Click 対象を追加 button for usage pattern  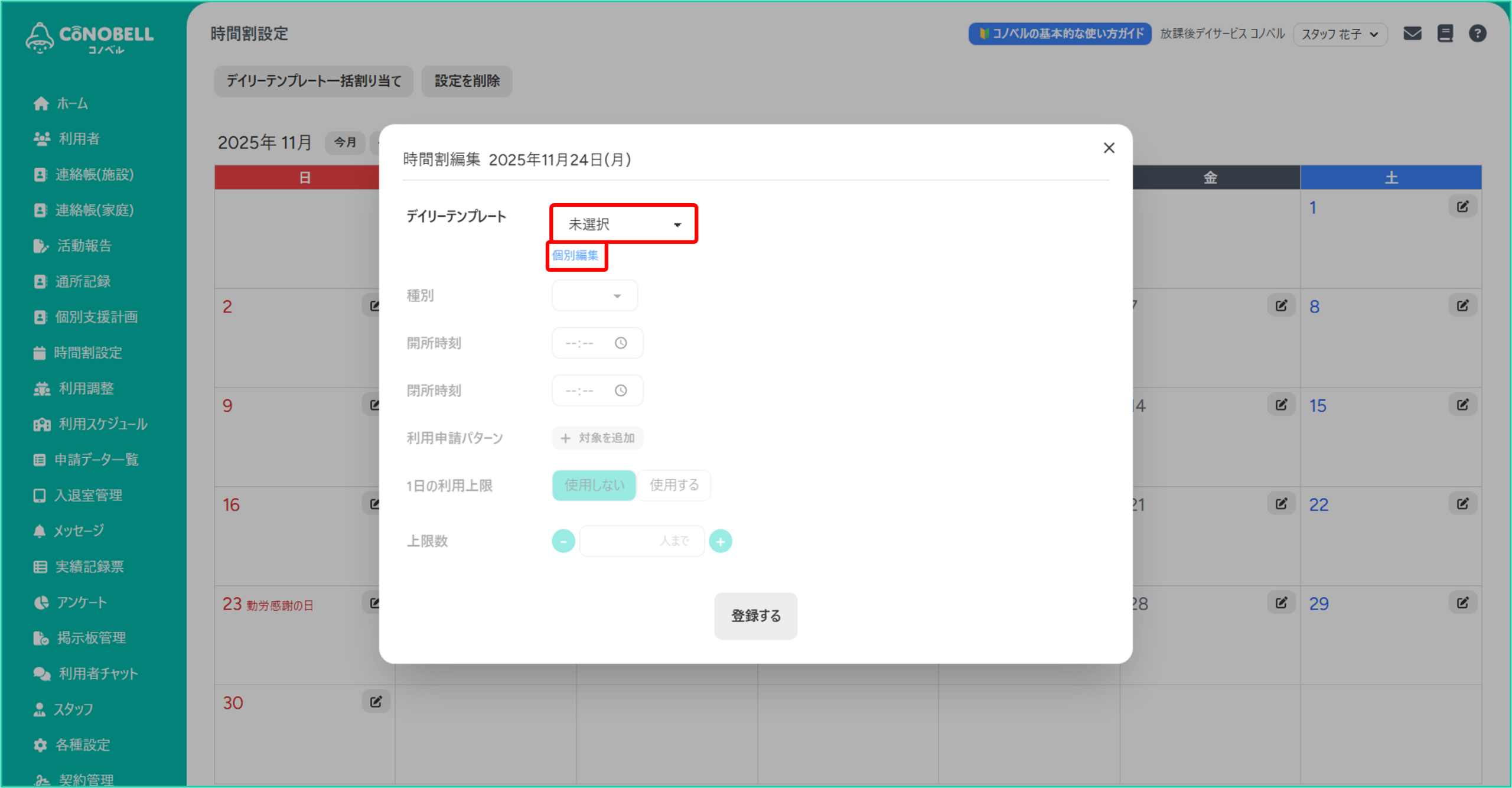coord(597,438)
